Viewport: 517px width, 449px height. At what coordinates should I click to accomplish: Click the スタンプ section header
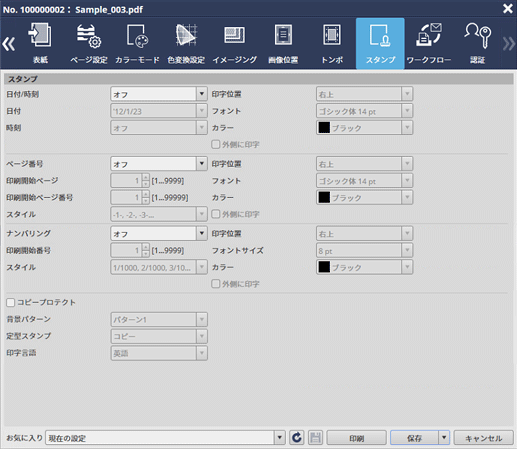(259, 79)
